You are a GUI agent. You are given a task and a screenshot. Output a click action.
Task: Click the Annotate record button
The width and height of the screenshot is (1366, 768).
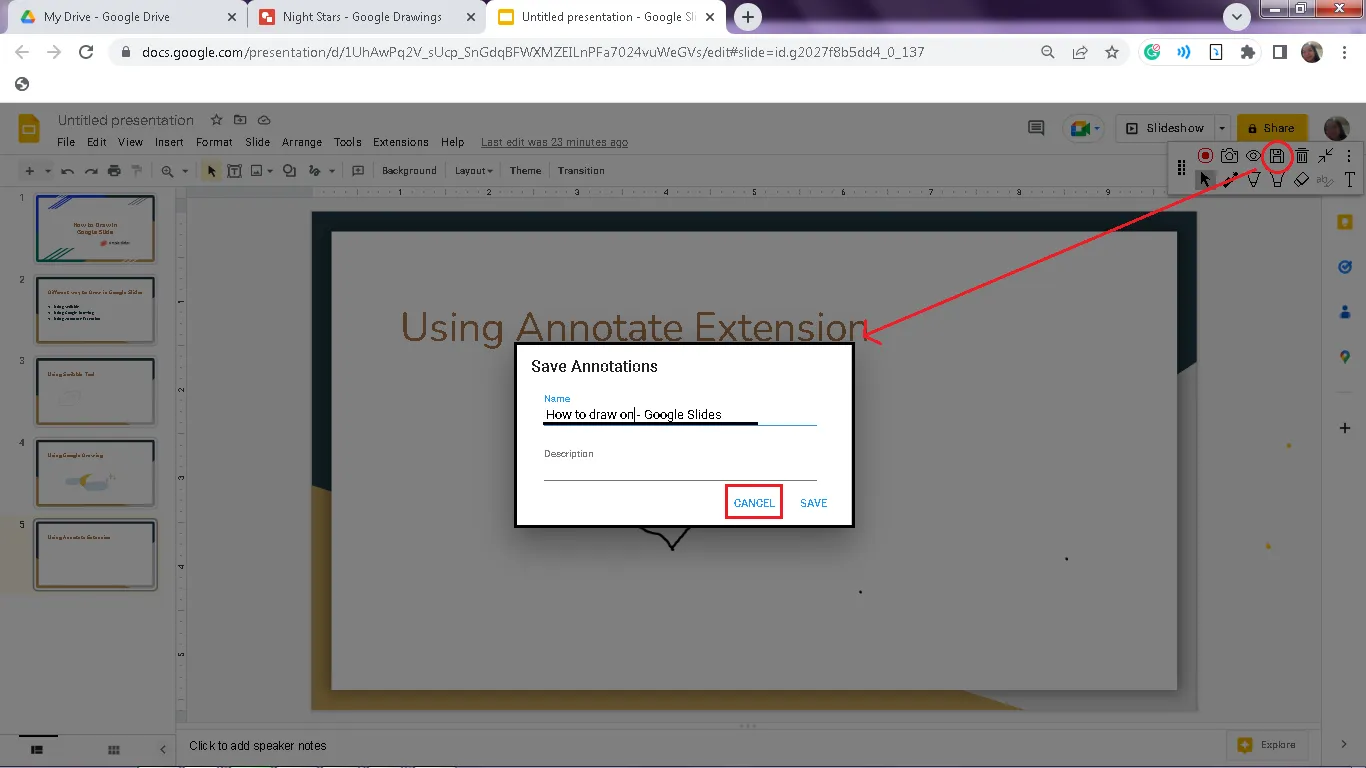click(x=1205, y=156)
